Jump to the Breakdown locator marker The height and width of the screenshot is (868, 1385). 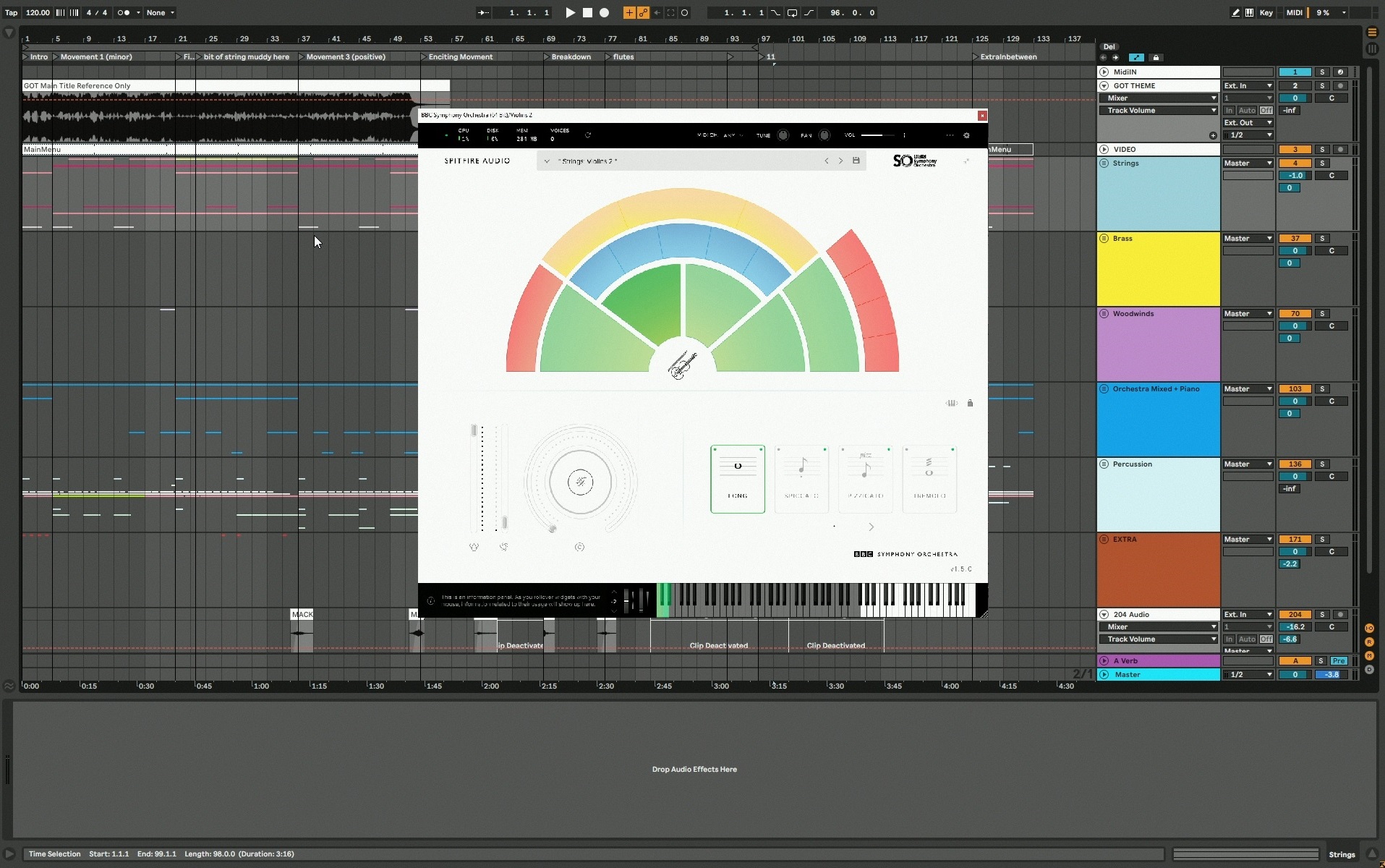coord(571,57)
